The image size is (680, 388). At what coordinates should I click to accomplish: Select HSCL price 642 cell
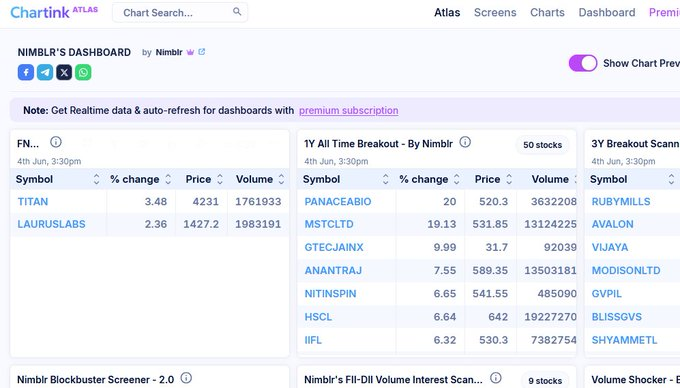pyautogui.click(x=490, y=317)
